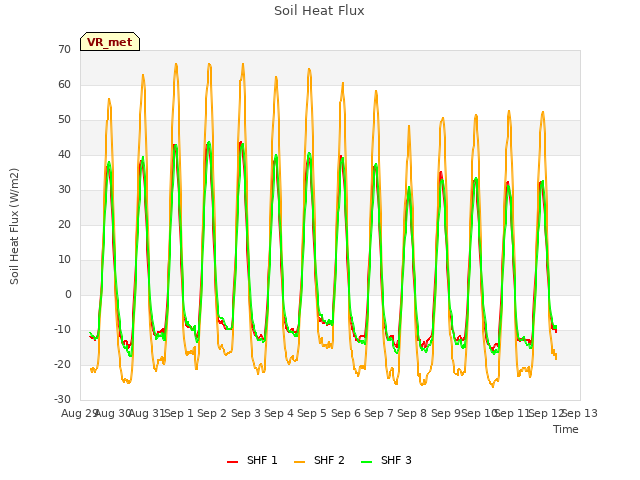
Task: Click the Time x-axis title
Action: pyautogui.click(x=566, y=429)
